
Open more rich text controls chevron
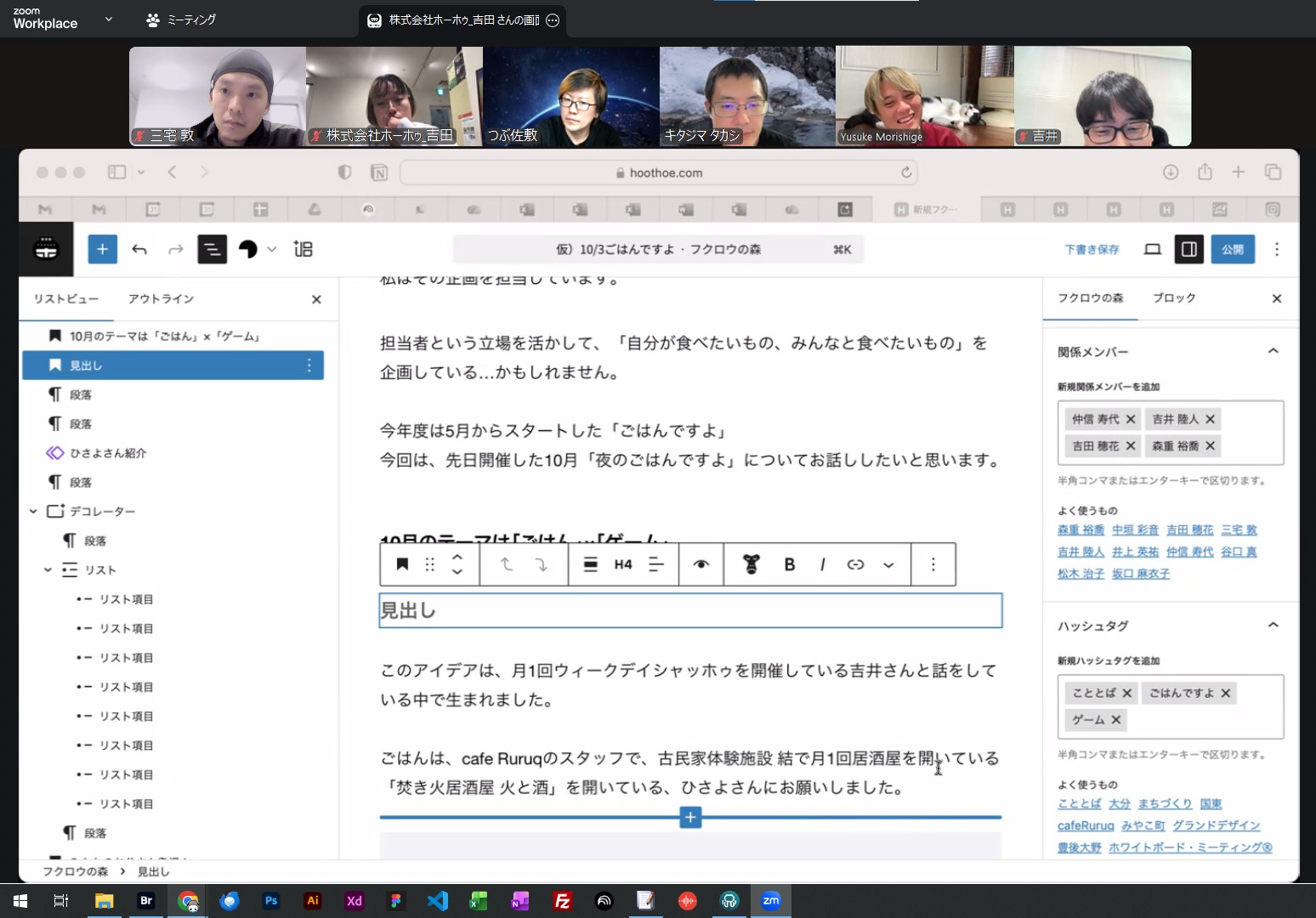pos(888,564)
